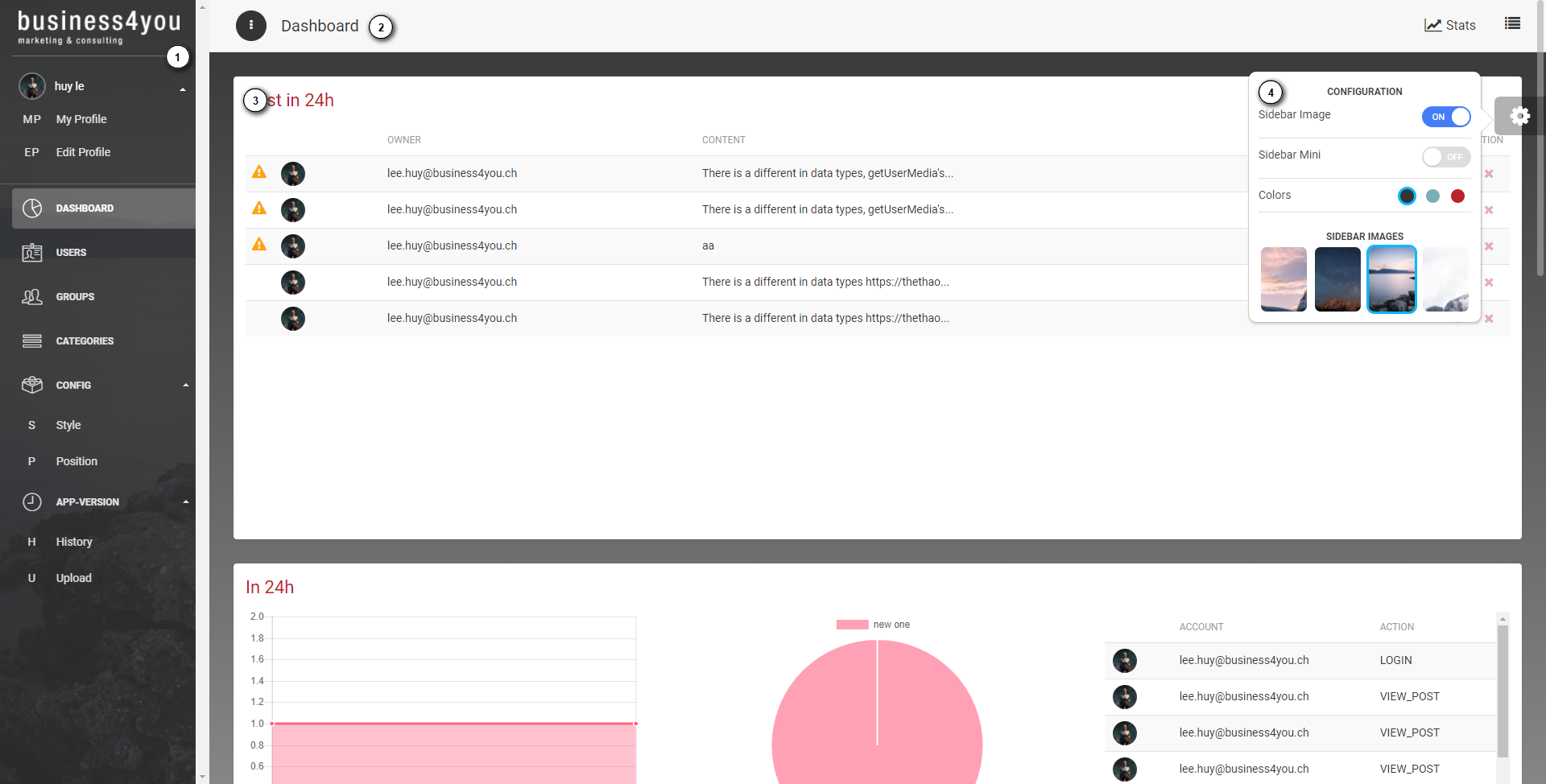Viewport: 1546px width, 784px height.
Task: Click the LOGIN action cell
Action: pyautogui.click(x=1396, y=661)
